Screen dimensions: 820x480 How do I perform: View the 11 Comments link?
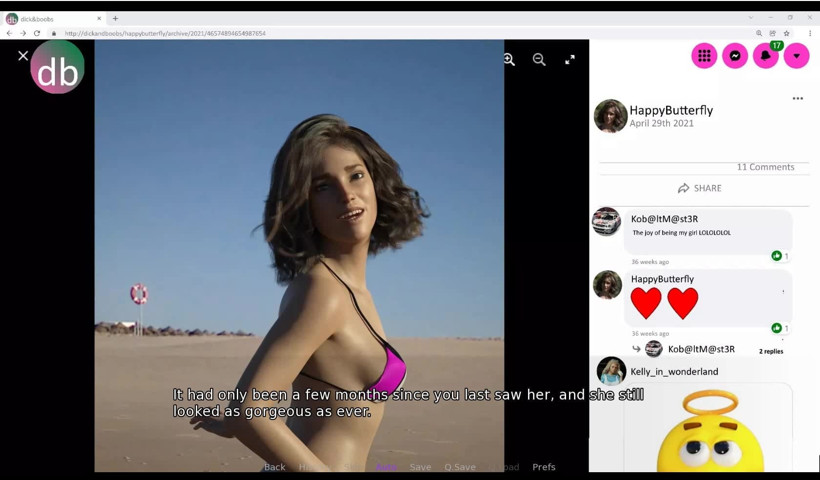point(765,167)
